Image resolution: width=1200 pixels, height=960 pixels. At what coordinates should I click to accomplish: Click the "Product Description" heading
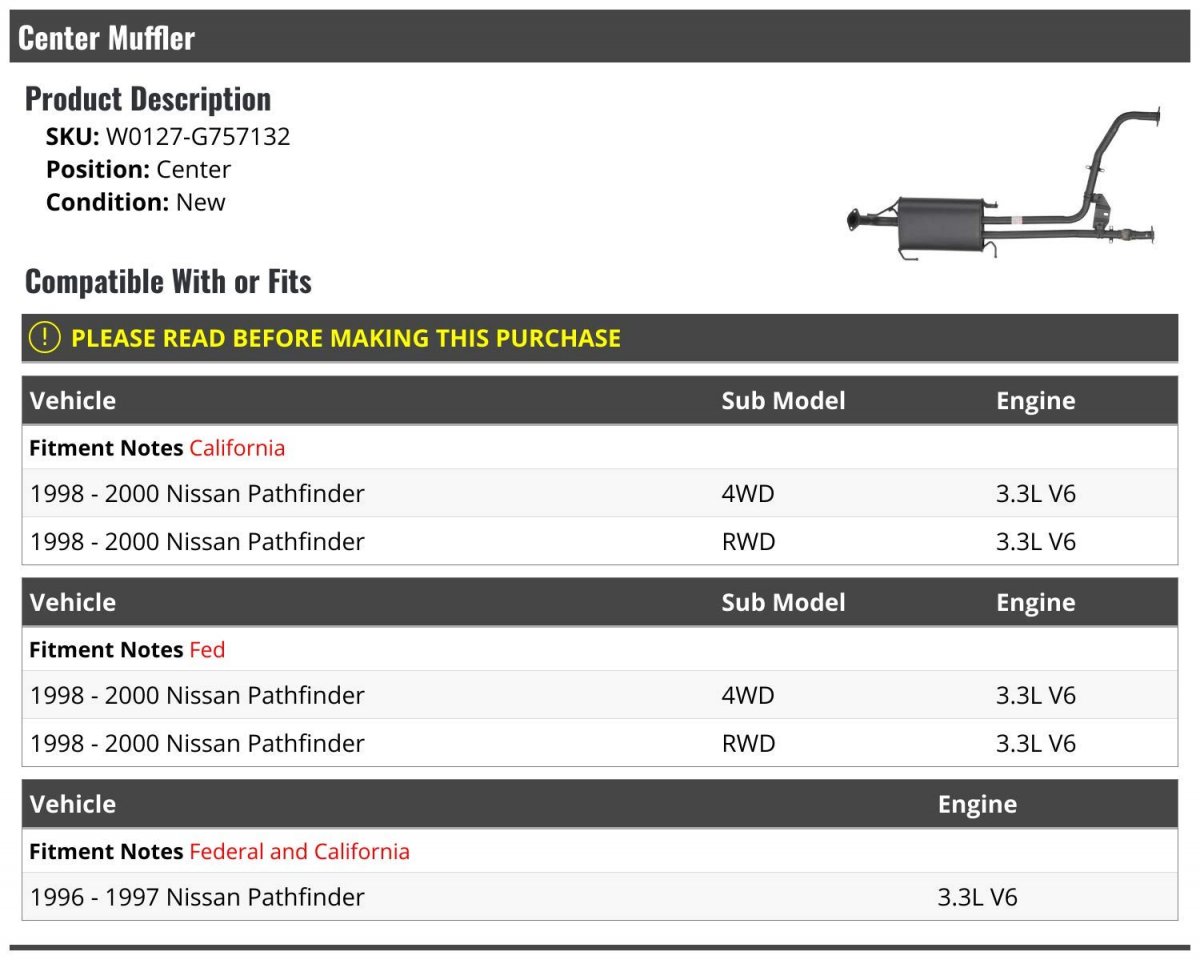pyautogui.click(x=148, y=99)
